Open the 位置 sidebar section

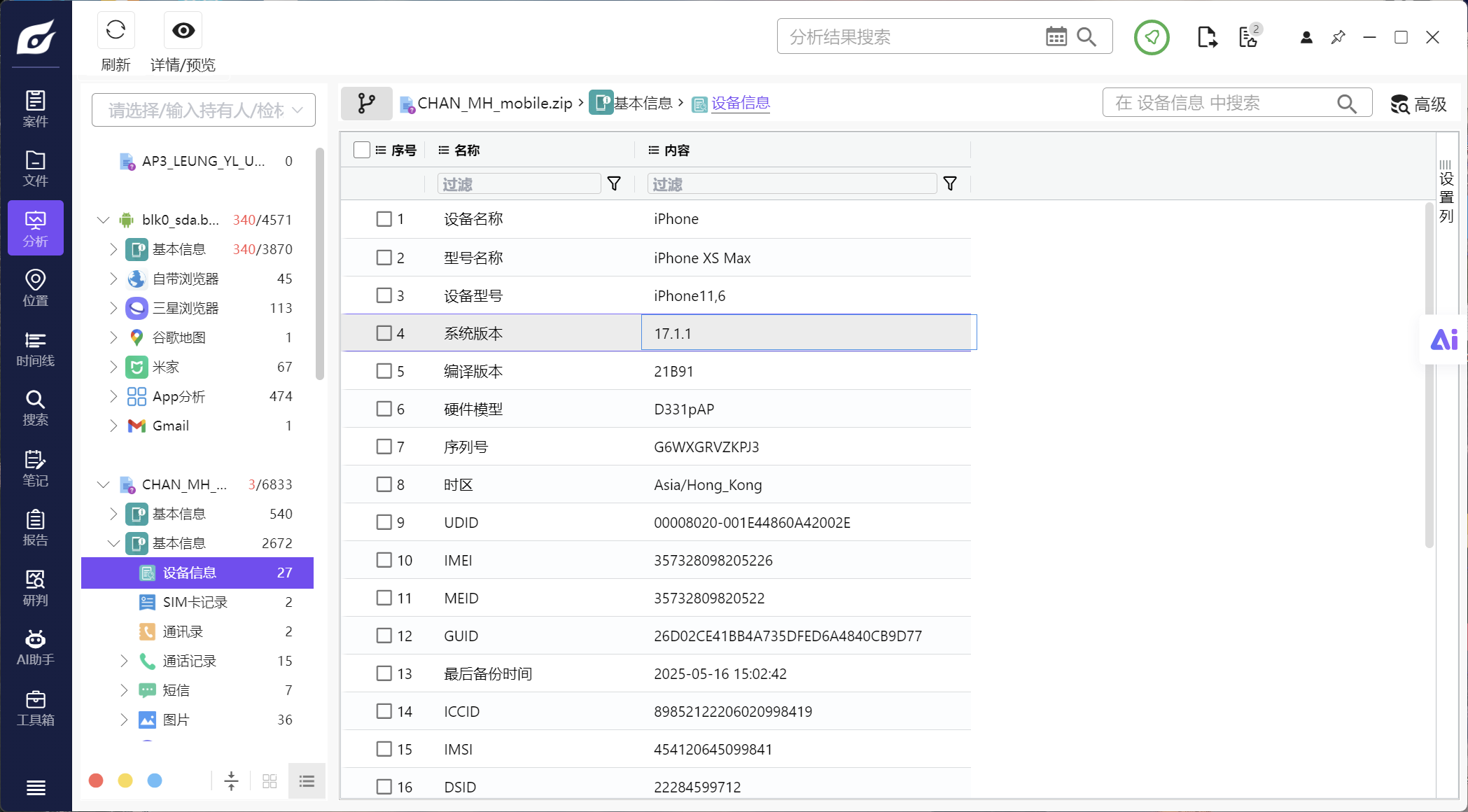pyautogui.click(x=36, y=288)
